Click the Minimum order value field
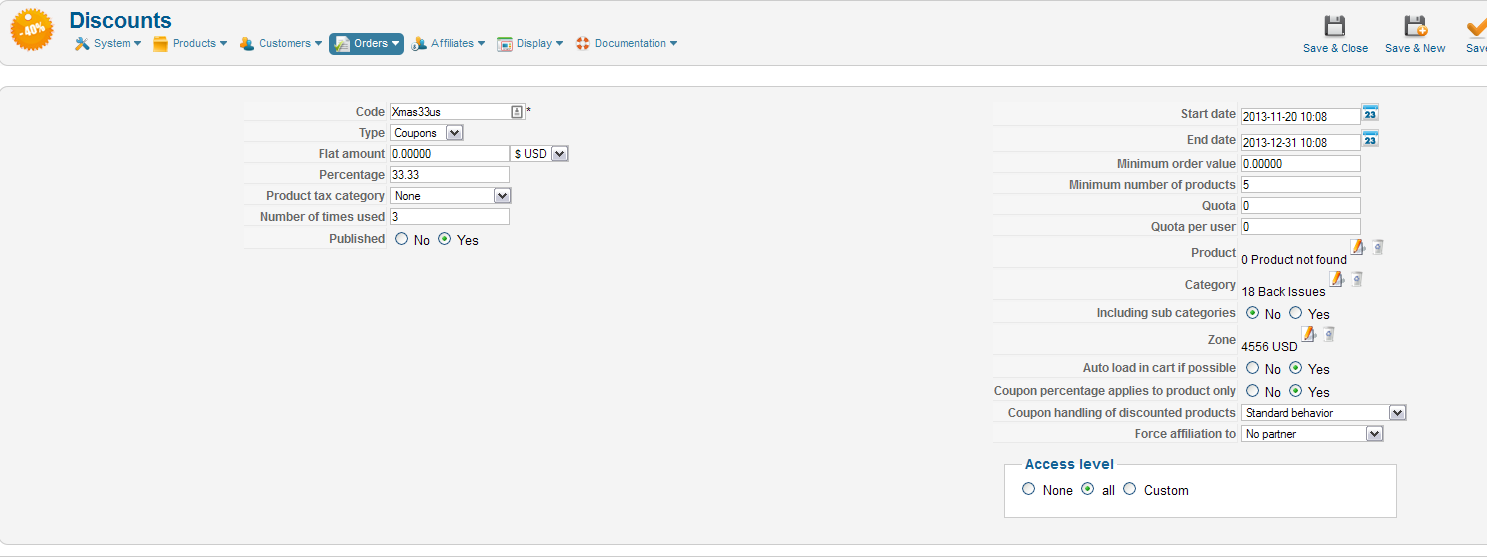This screenshot has height=557, width=1487. [x=1301, y=163]
